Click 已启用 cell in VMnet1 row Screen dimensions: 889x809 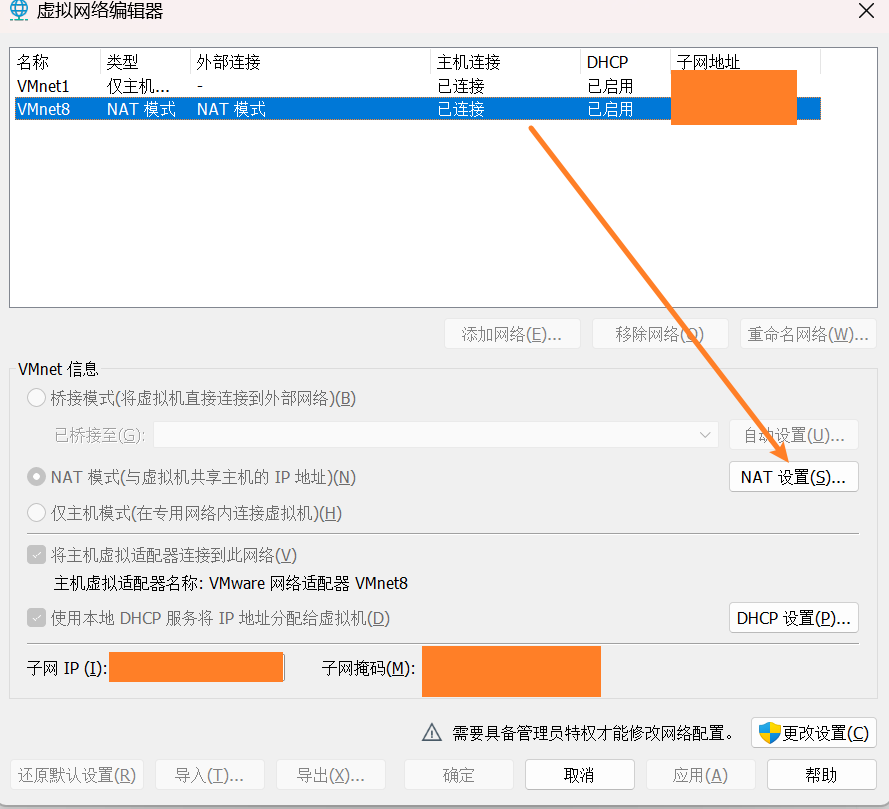tap(610, 86)
